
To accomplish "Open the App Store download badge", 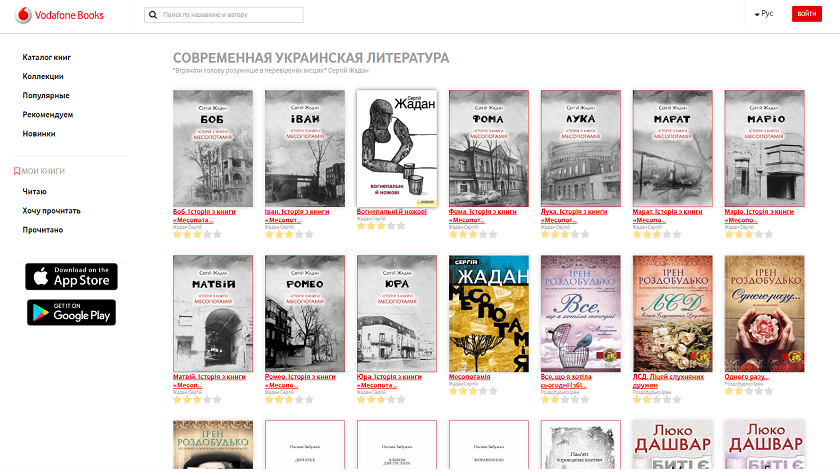I will pos(71,276).
